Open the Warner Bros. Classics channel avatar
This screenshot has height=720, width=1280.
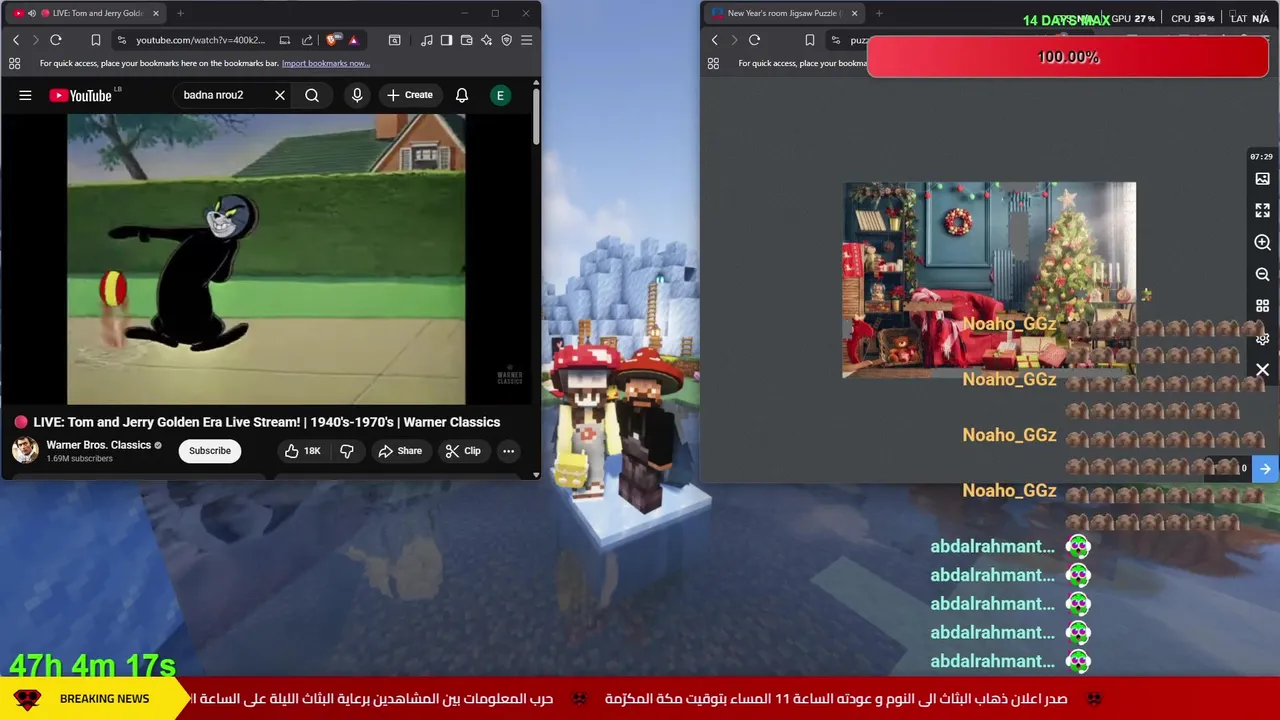(x=25, y=450)
